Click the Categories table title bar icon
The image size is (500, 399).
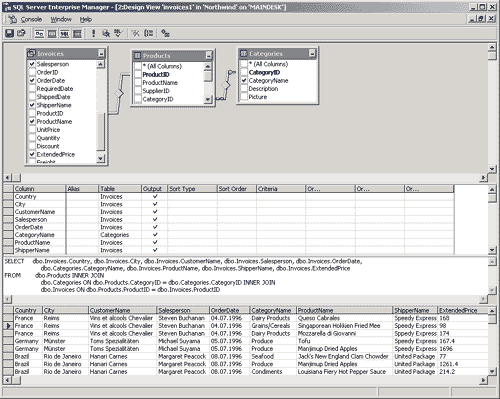click(244, 53)
